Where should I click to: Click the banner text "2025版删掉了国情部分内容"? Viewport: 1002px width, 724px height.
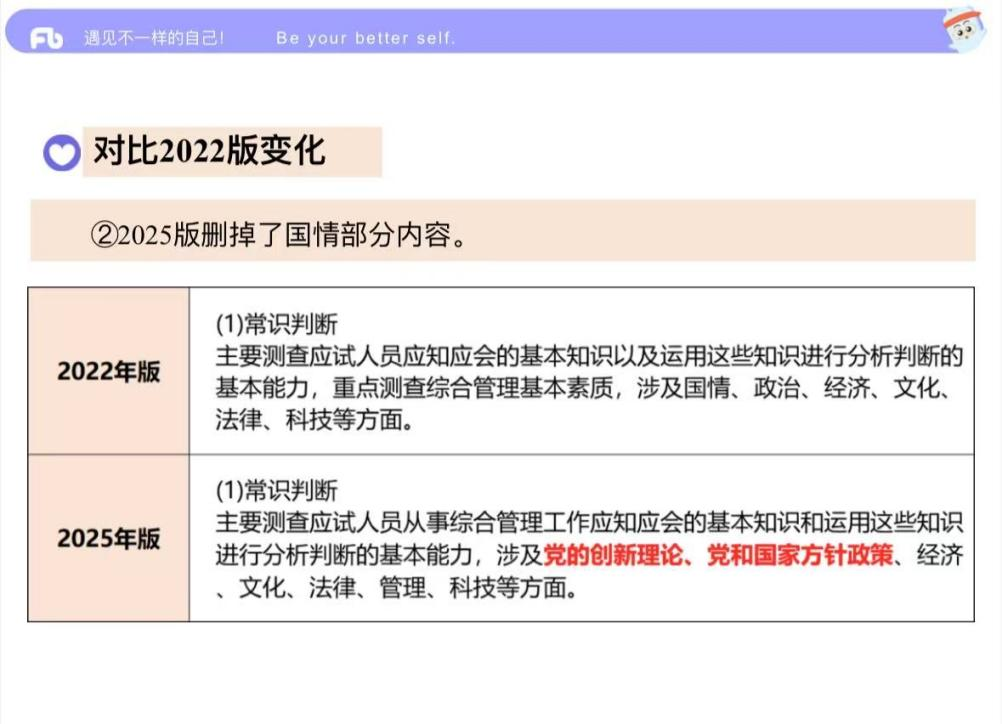click(x=292, y=236)
